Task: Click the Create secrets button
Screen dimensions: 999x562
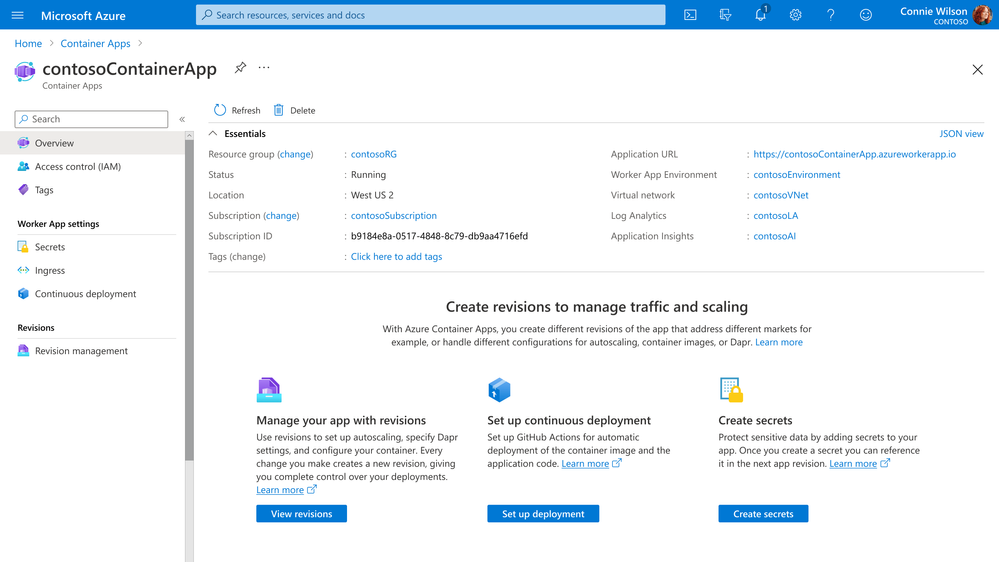Action: [x=763, y=514]
